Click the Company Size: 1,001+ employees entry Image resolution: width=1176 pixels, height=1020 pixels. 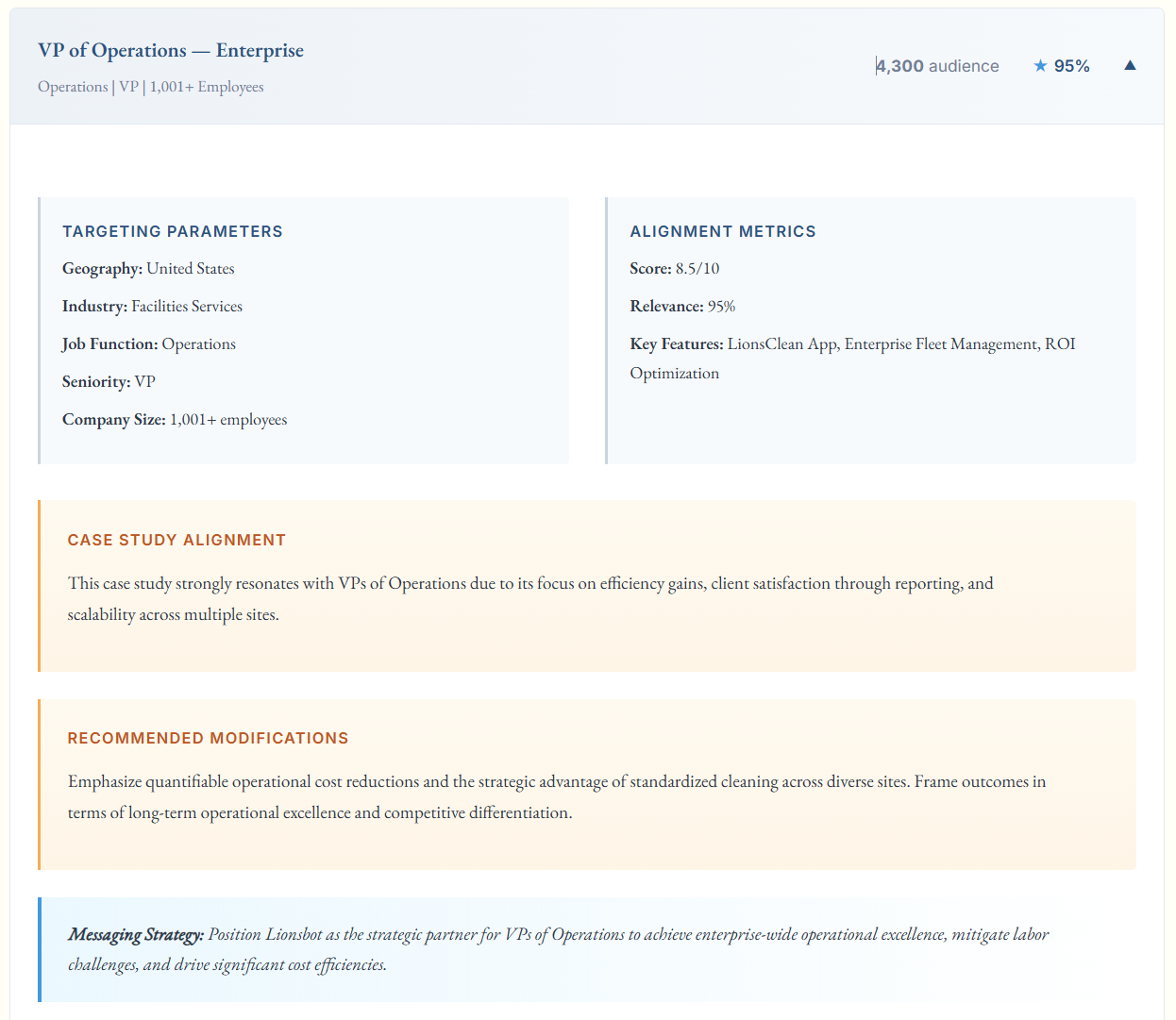175,420
